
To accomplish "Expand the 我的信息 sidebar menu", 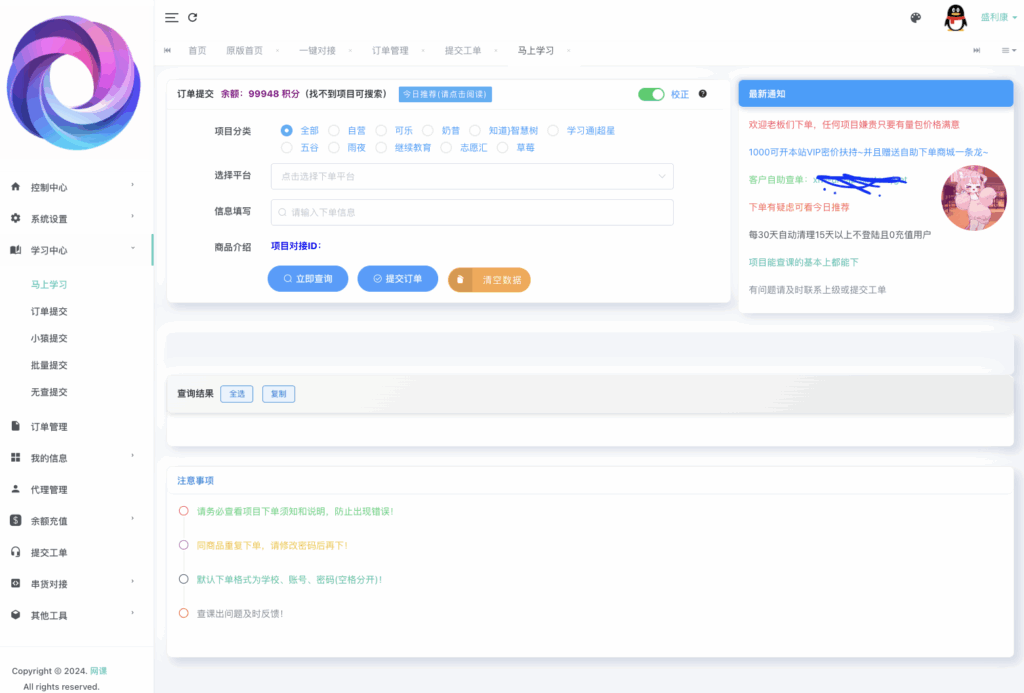I will click(x=75, y=458).
